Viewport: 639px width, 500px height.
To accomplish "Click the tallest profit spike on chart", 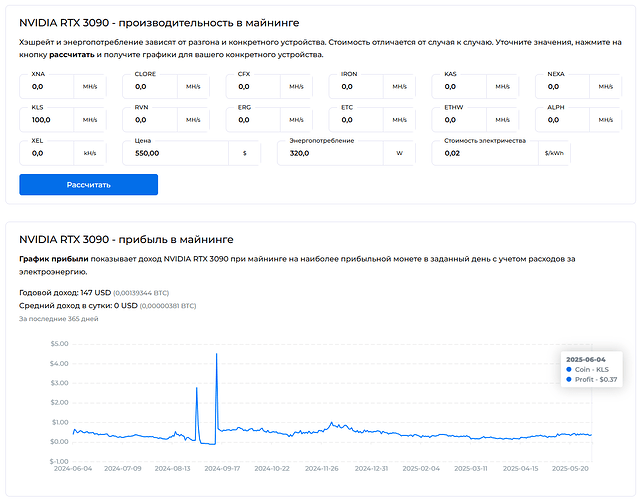I will point(216,354).
